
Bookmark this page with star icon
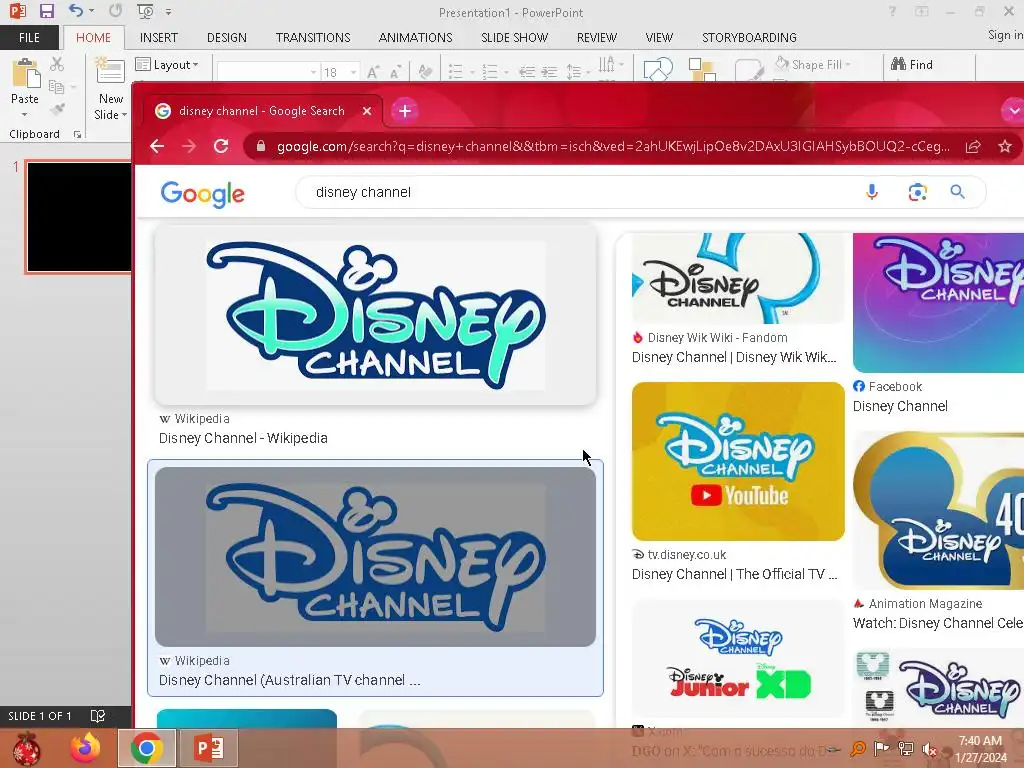pyautogui.click(x=1005, y=146)
